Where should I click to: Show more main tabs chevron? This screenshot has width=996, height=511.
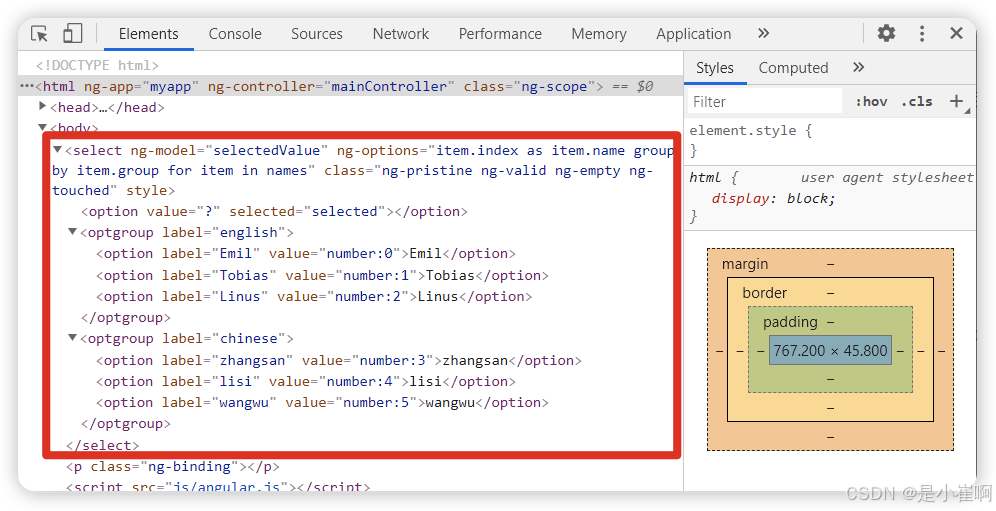pyautogui.click(x=764, y=33)
